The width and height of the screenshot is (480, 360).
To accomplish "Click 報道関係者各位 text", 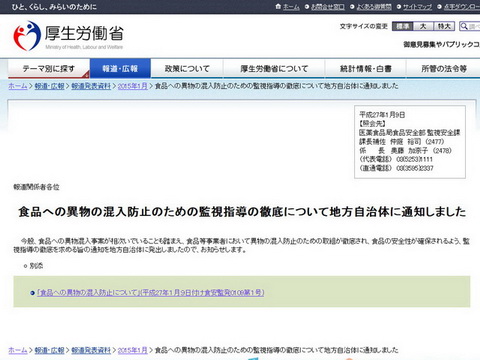I will point(36,187).
